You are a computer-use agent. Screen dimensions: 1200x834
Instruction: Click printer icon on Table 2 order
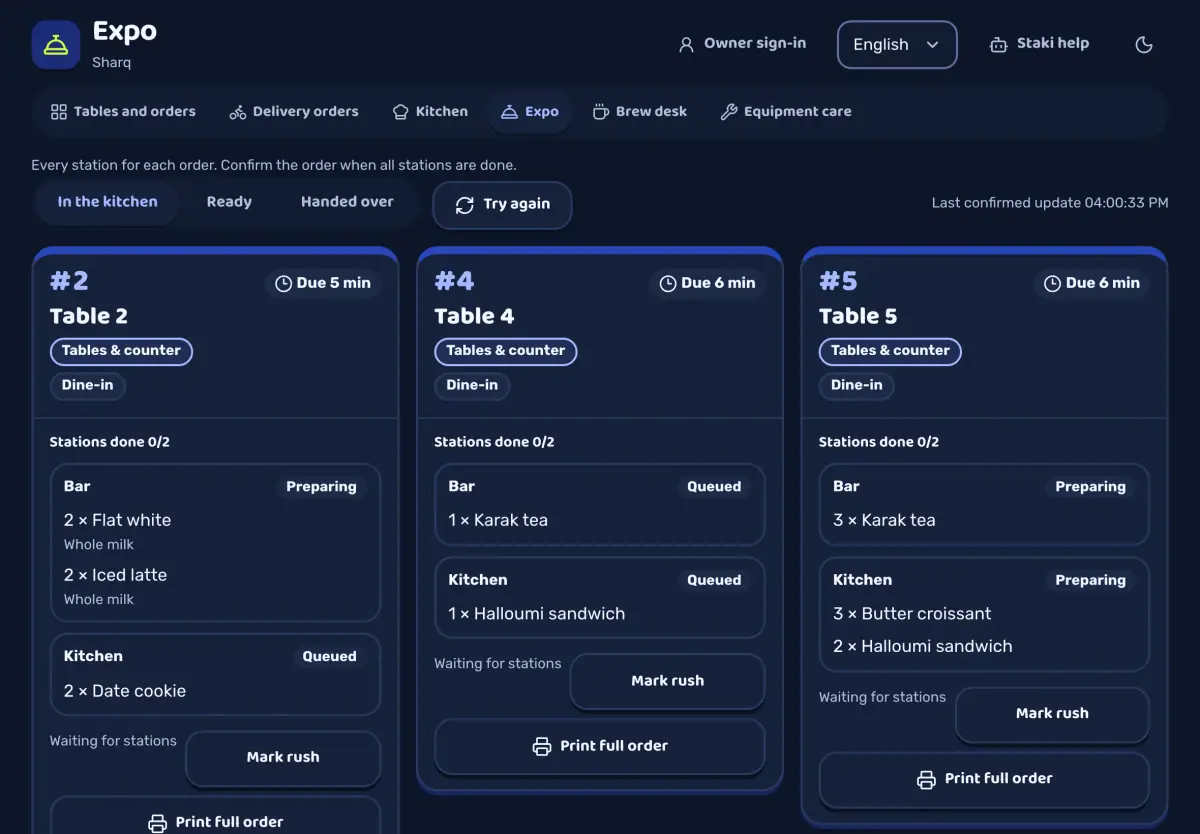158,823
